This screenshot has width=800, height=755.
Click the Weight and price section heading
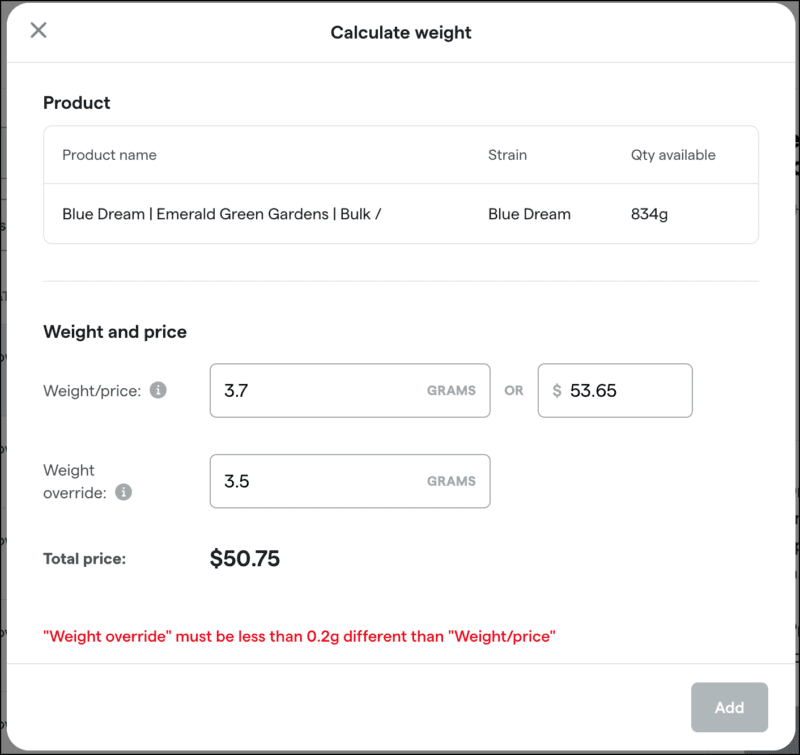click(114, 331)
